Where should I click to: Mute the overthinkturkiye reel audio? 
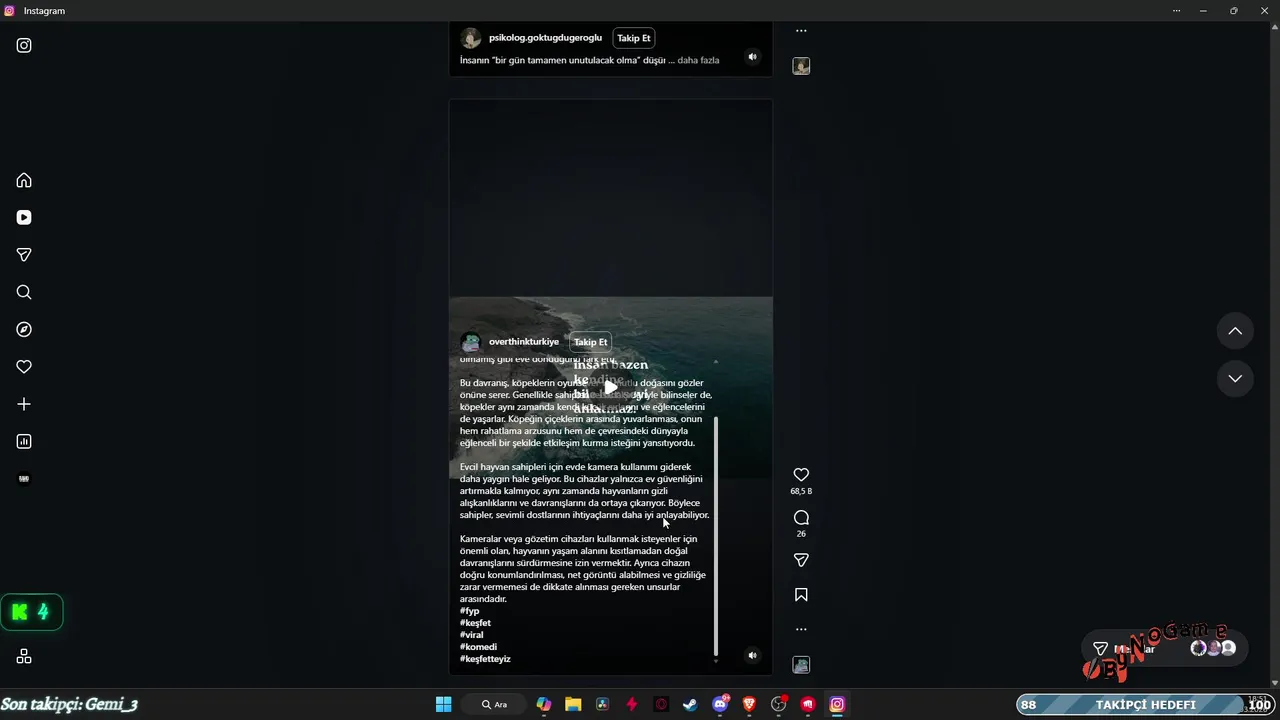click(753, 656)
